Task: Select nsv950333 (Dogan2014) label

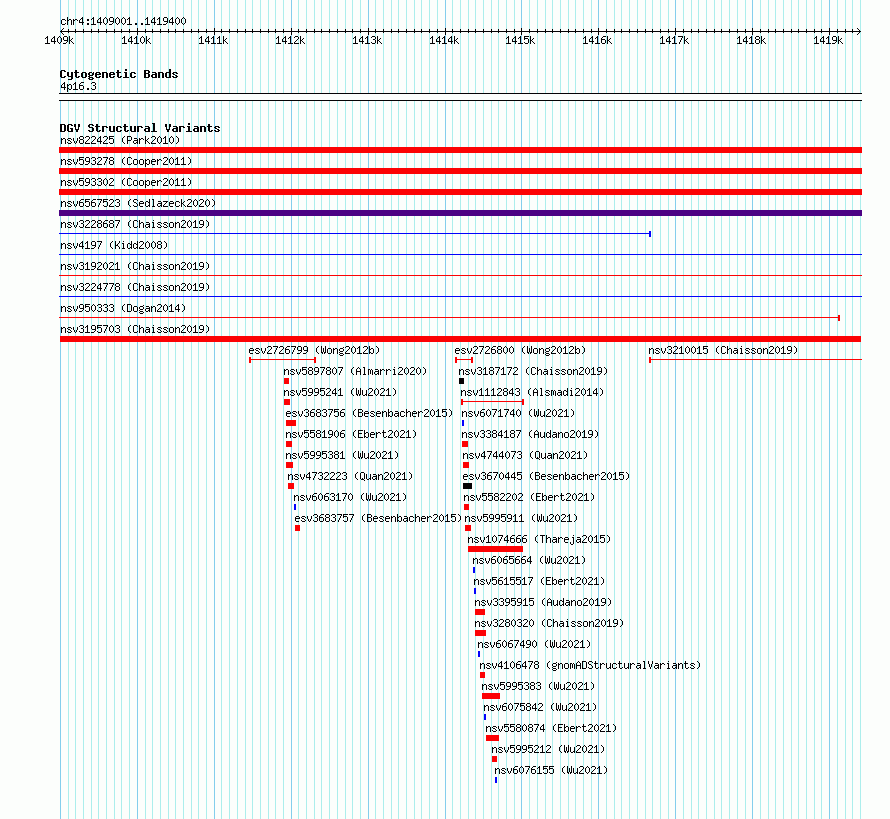Action: click(x=123, y=308)
